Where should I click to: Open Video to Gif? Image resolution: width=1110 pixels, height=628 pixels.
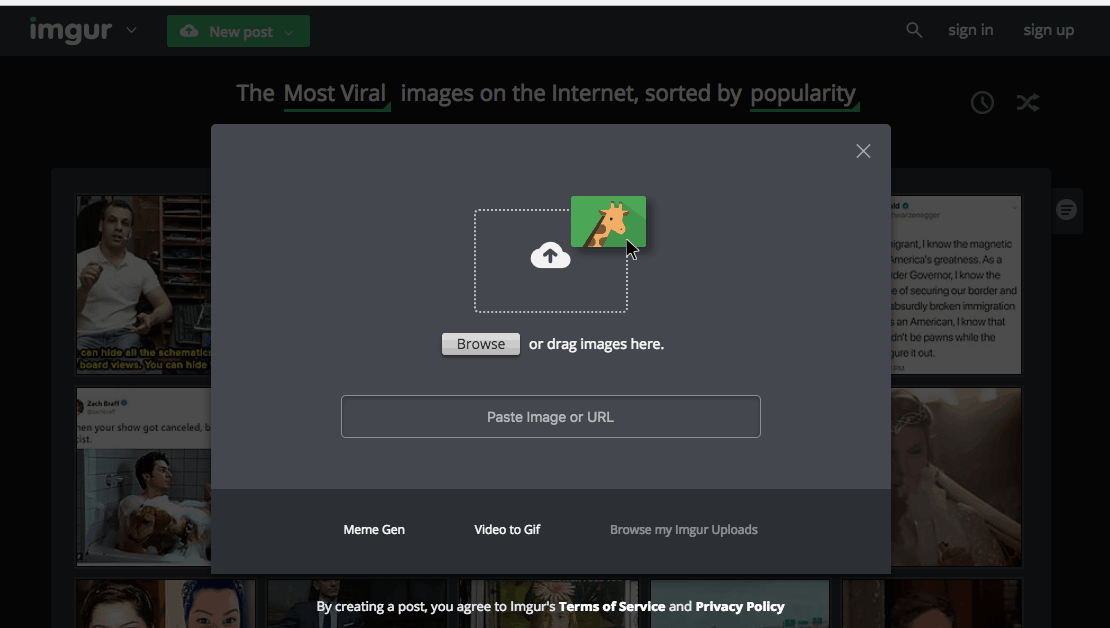[507, 530]
